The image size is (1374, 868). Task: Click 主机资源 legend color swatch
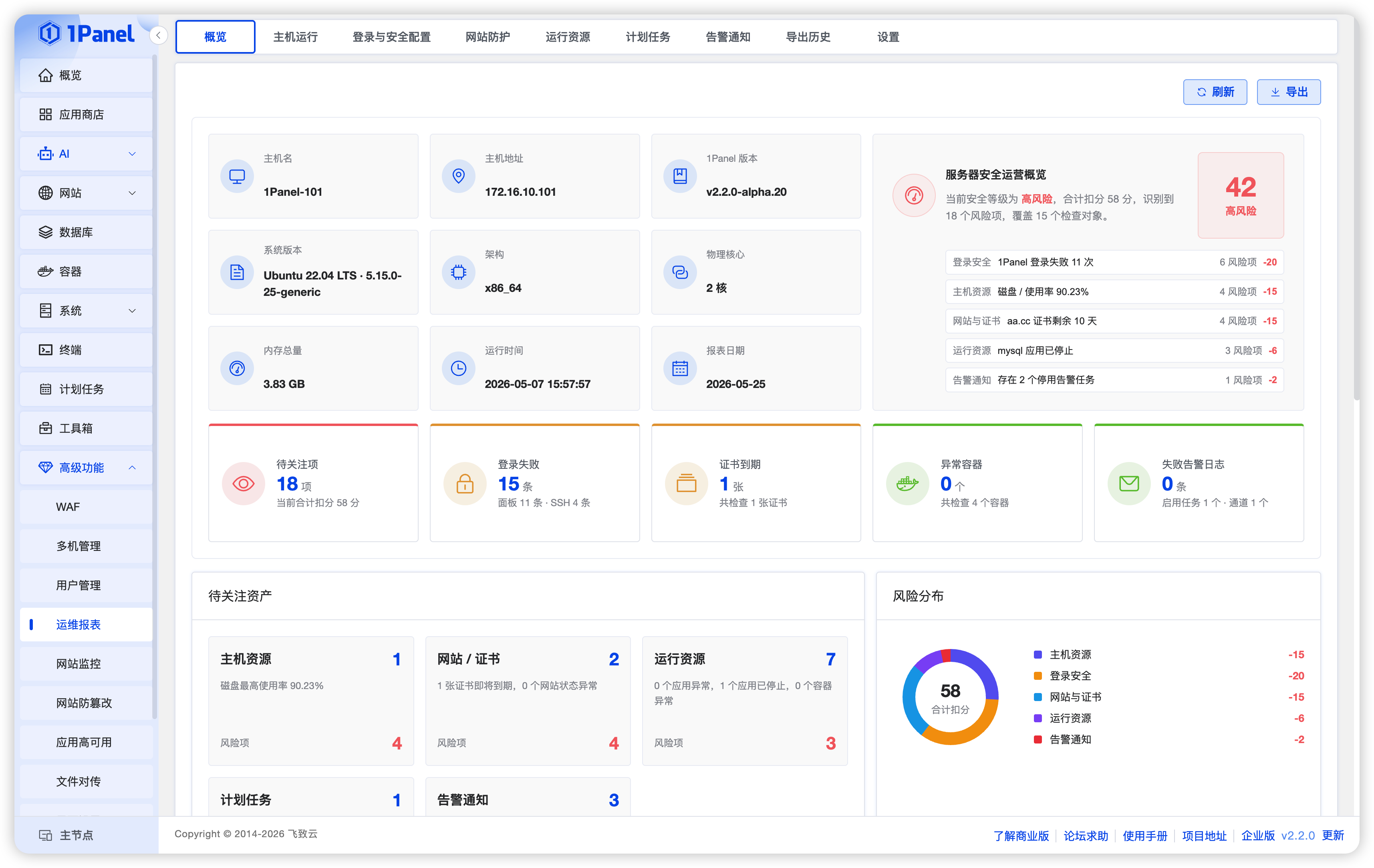[x=1038, y=655]
